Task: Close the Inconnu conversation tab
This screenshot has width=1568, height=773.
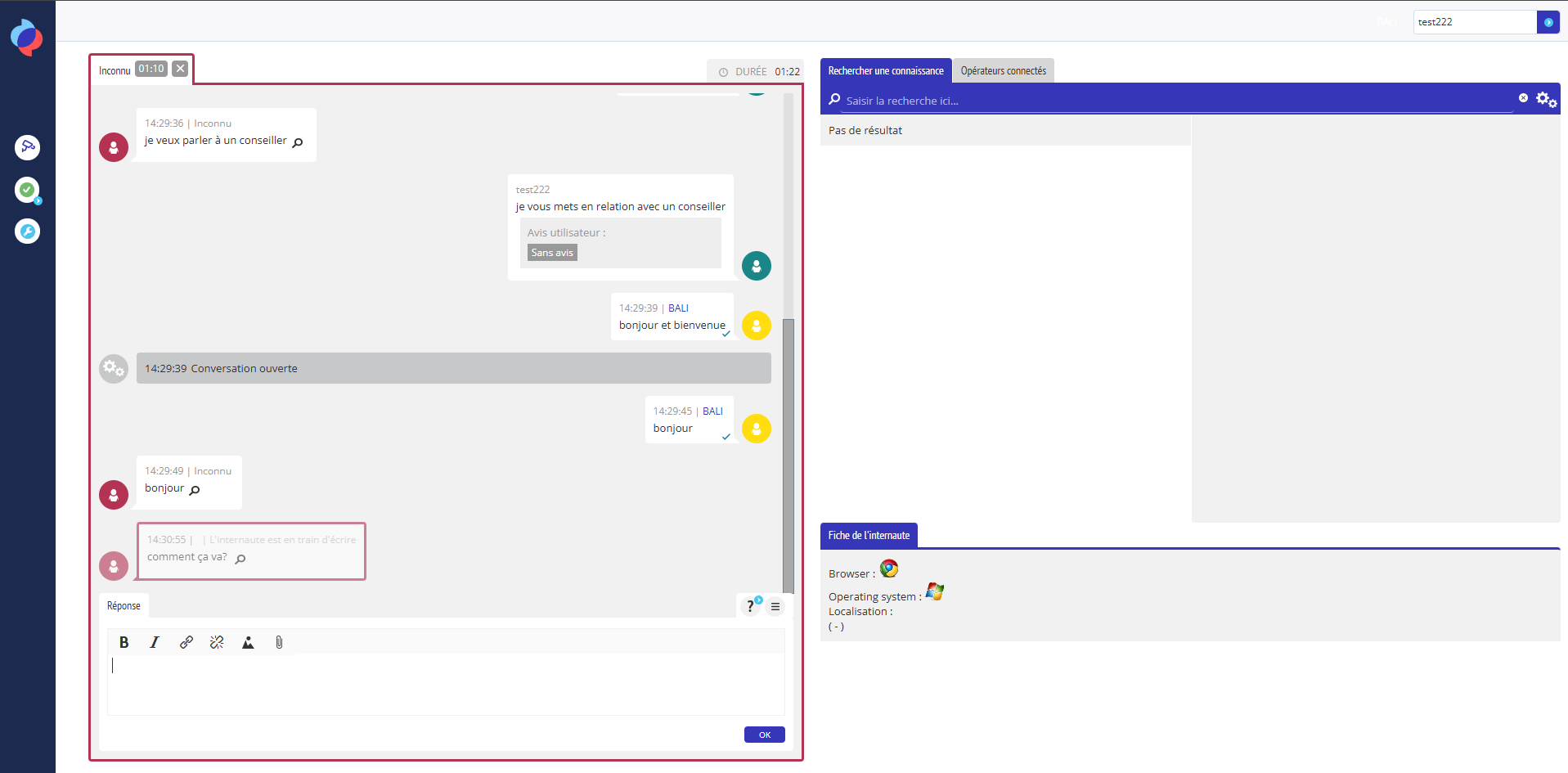Action: pos(181,69)
